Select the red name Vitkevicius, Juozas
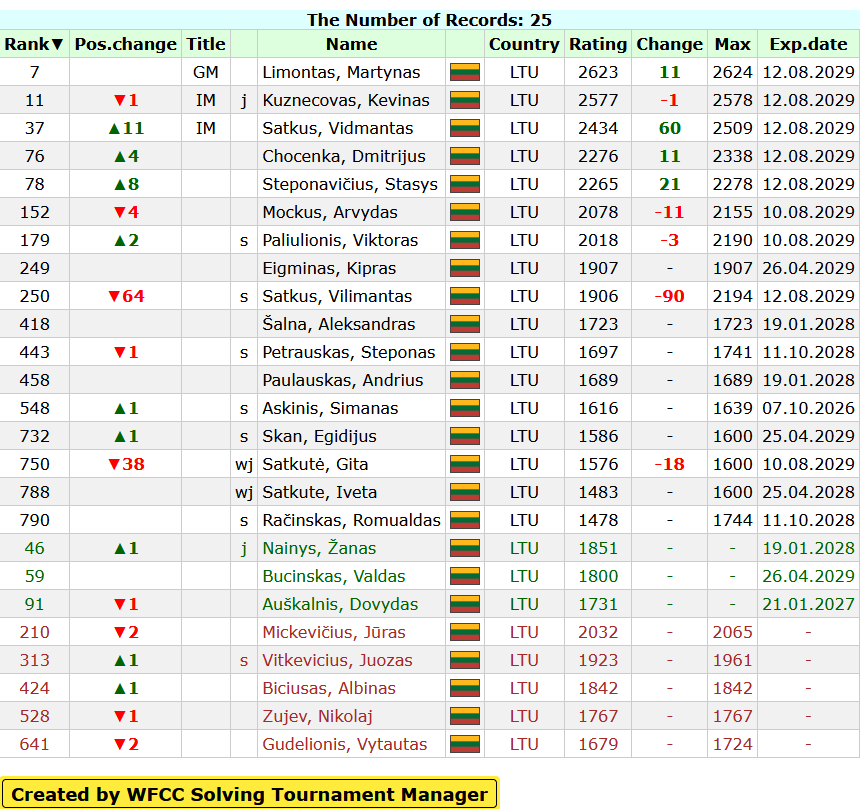The height and width of the screenshot is (809, 863). [337, 660]
